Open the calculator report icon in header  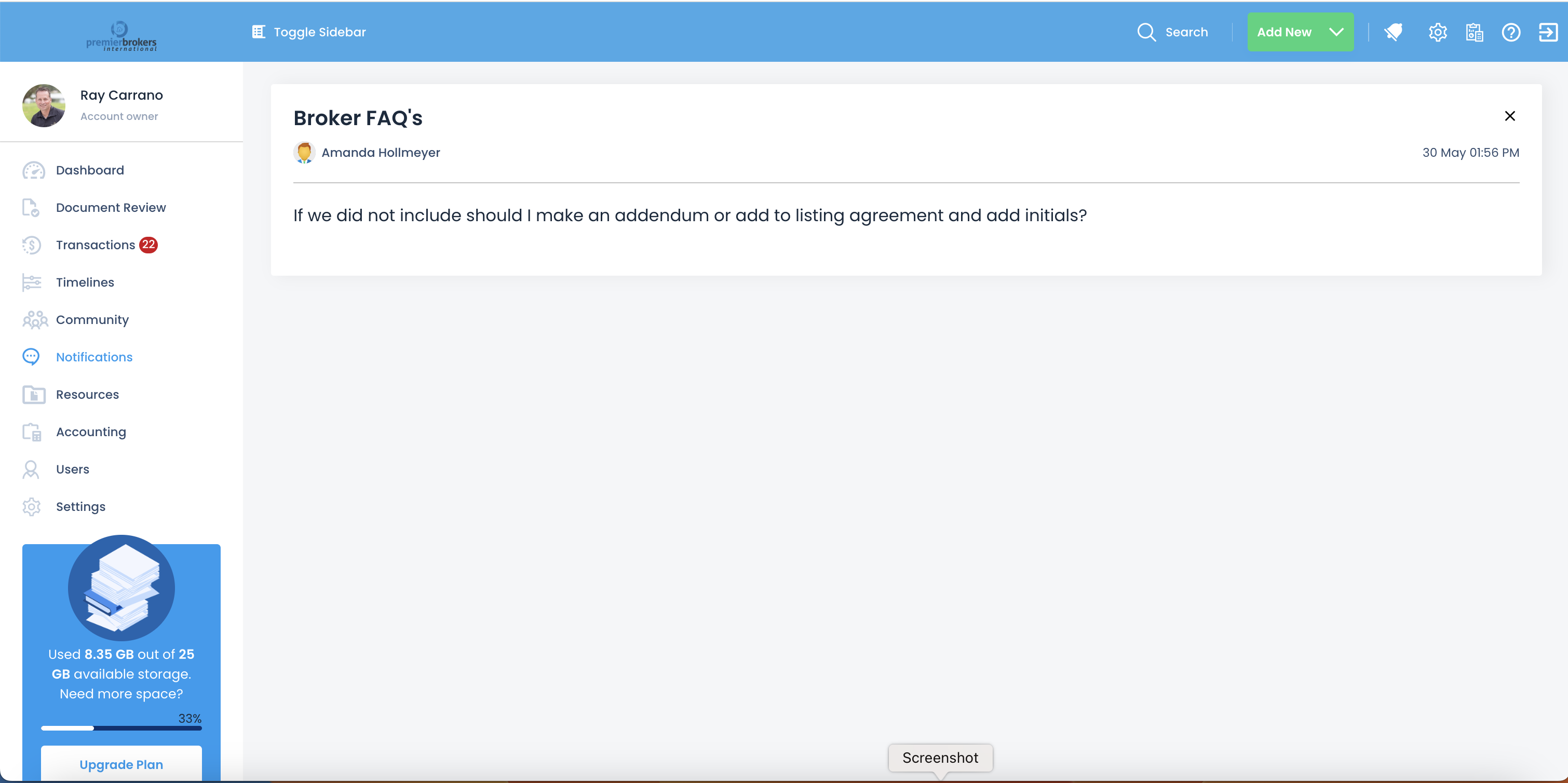1474,32
